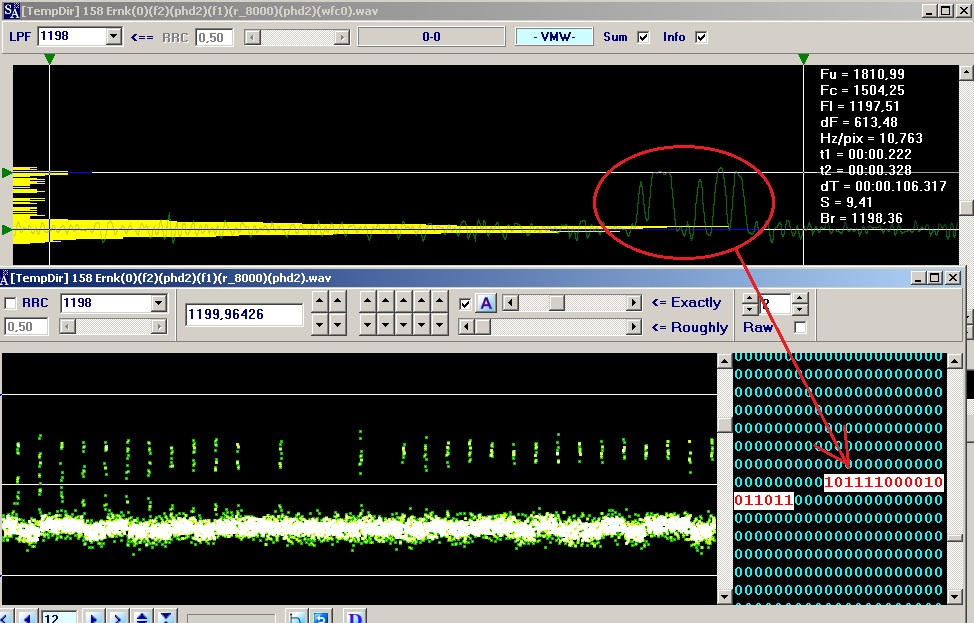Click the down-collapse arrow icon in bottom toolbar
974x623 pixels.
(x=165, y=617)
